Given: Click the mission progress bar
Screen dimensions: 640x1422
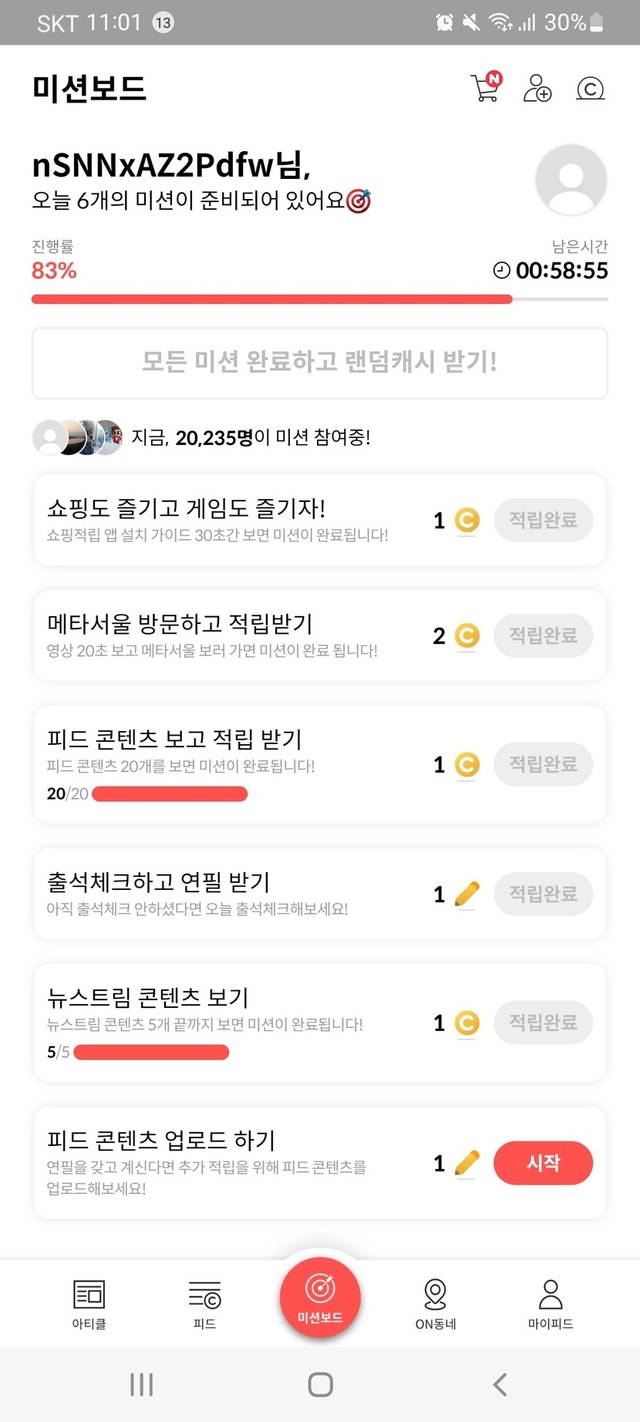Looking at the screenshot, I should [x=320, y=298].
